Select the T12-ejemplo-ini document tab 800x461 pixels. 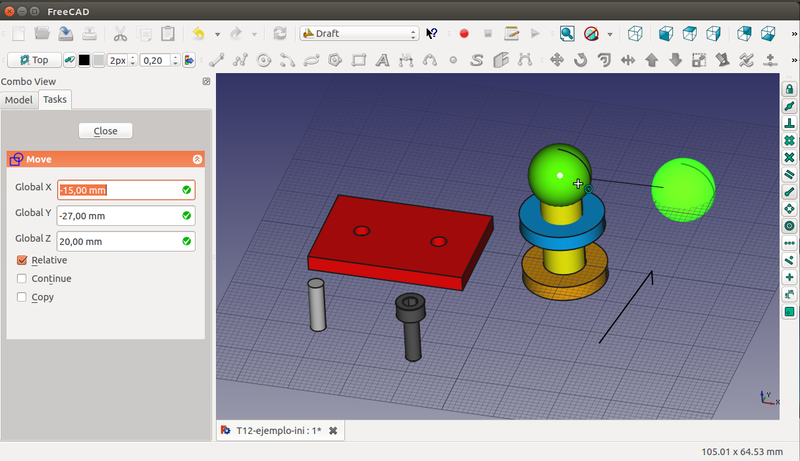(x=277, y=430)
